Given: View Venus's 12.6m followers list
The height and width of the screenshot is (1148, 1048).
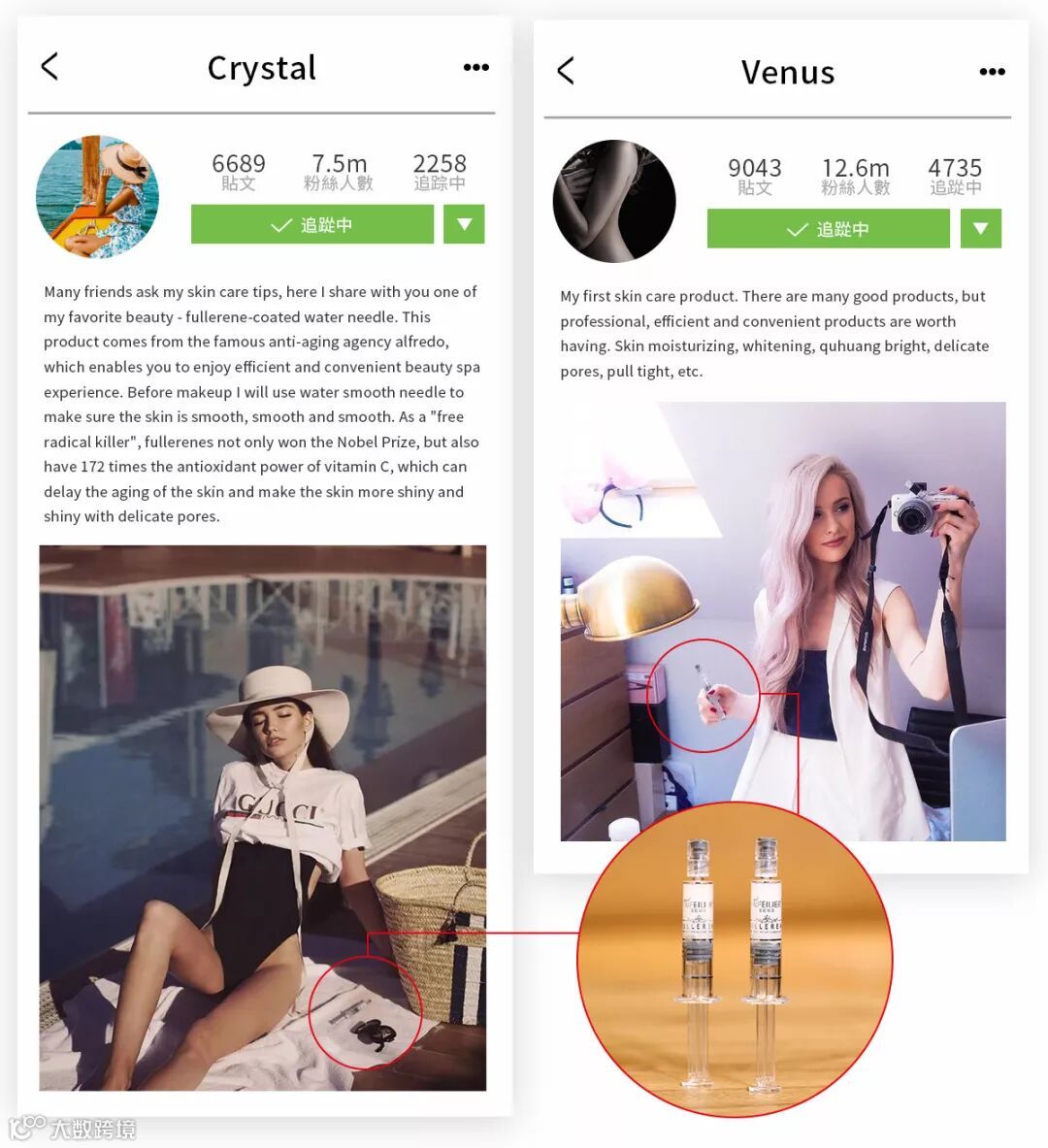Looking at the screenshot, I should [x=856, y=177].
